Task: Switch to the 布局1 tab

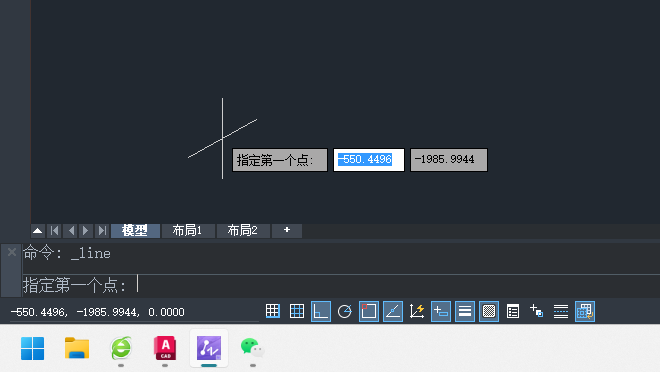Action: (x=188, y=231)
